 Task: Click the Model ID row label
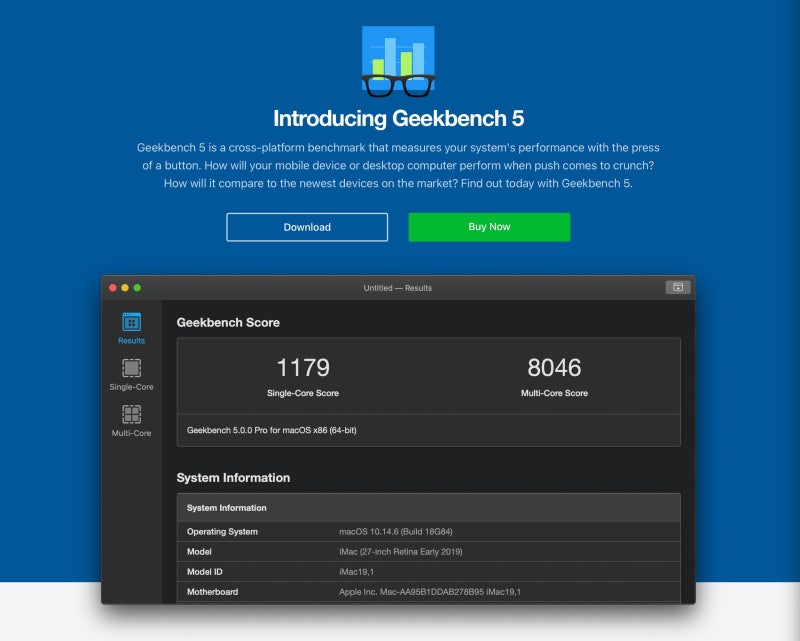(205, 572)
